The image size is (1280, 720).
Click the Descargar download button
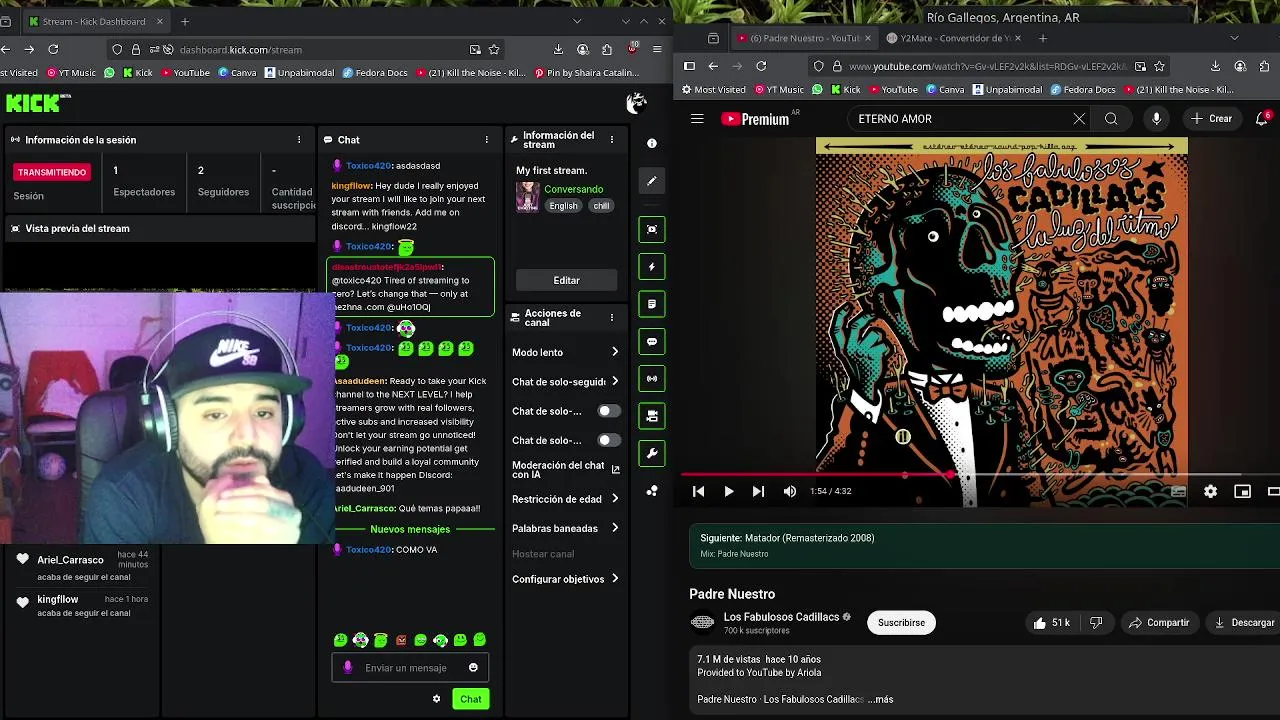[x=1244, y=623]
